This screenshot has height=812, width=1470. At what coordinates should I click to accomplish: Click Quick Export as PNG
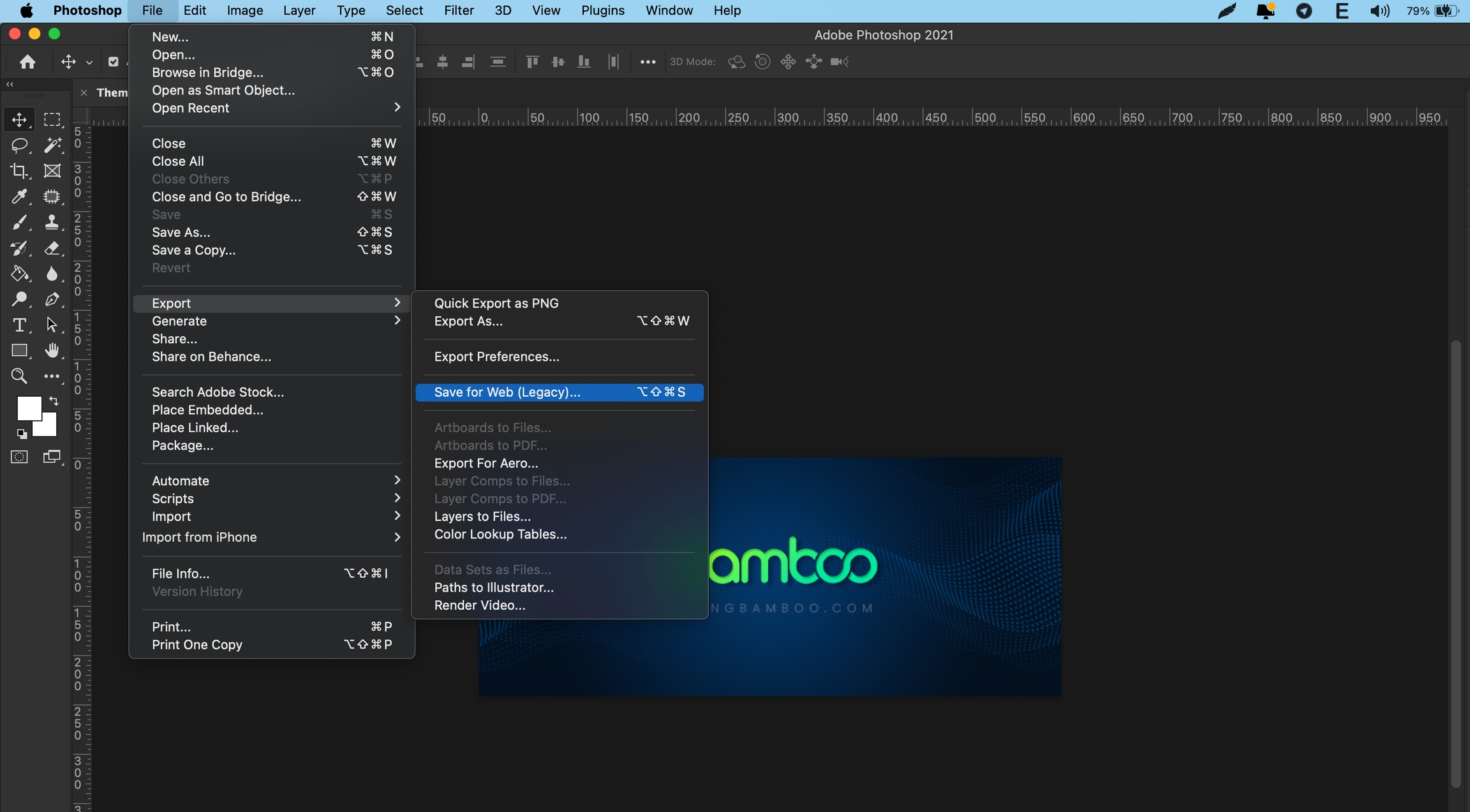click(x=496, y=303)
